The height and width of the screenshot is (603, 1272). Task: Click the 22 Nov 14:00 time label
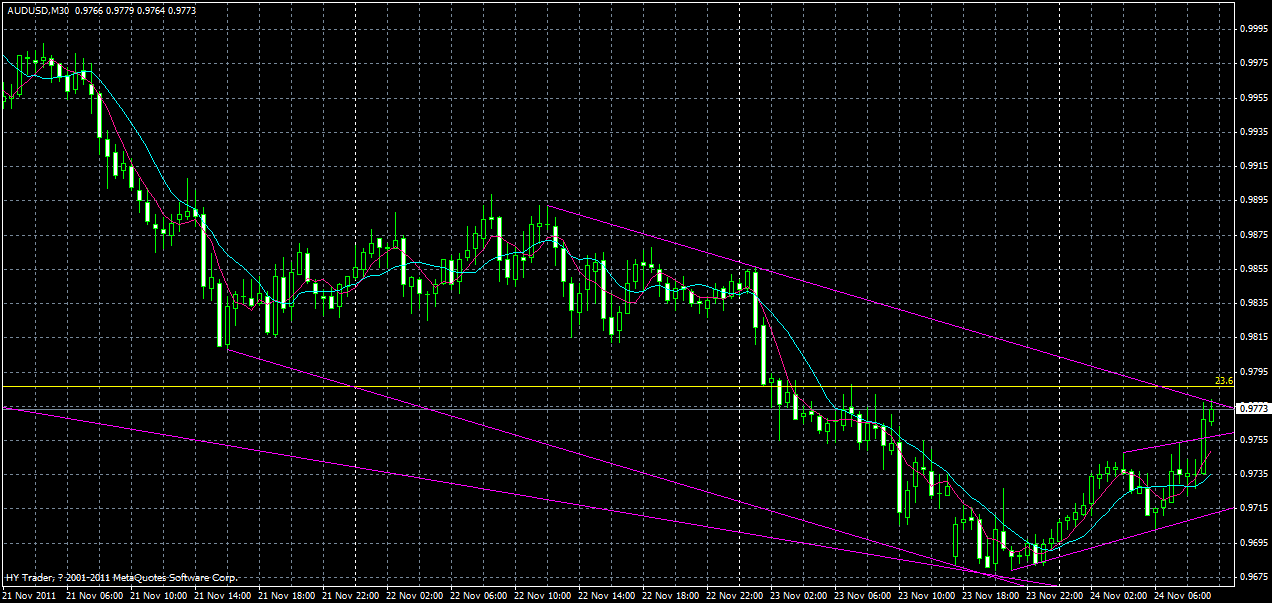tap(607, 594)
